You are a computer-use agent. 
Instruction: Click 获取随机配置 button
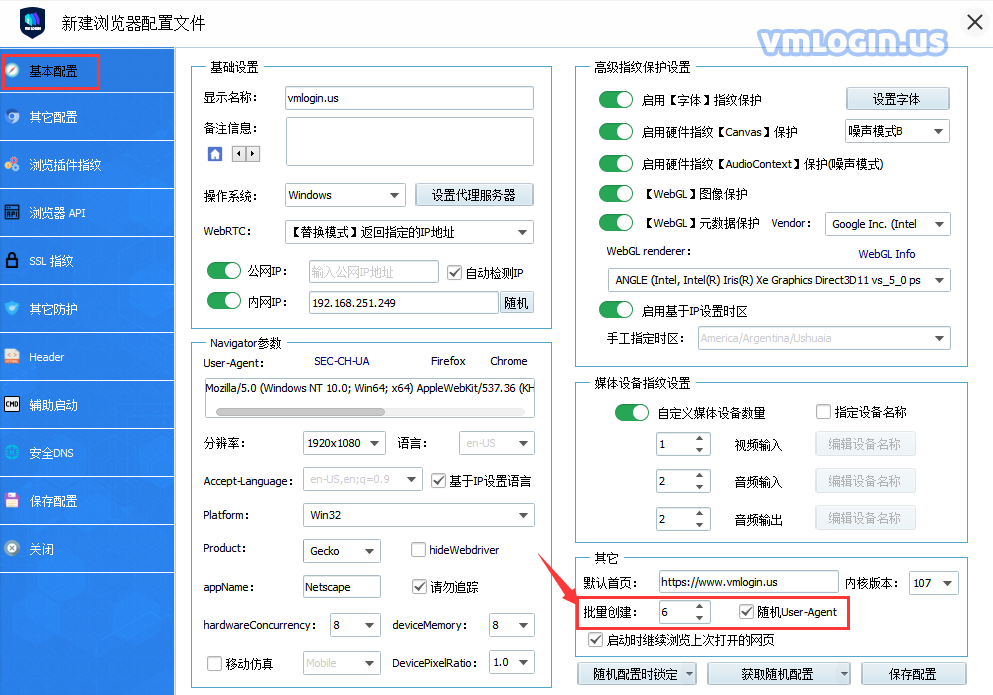(778, 674)
